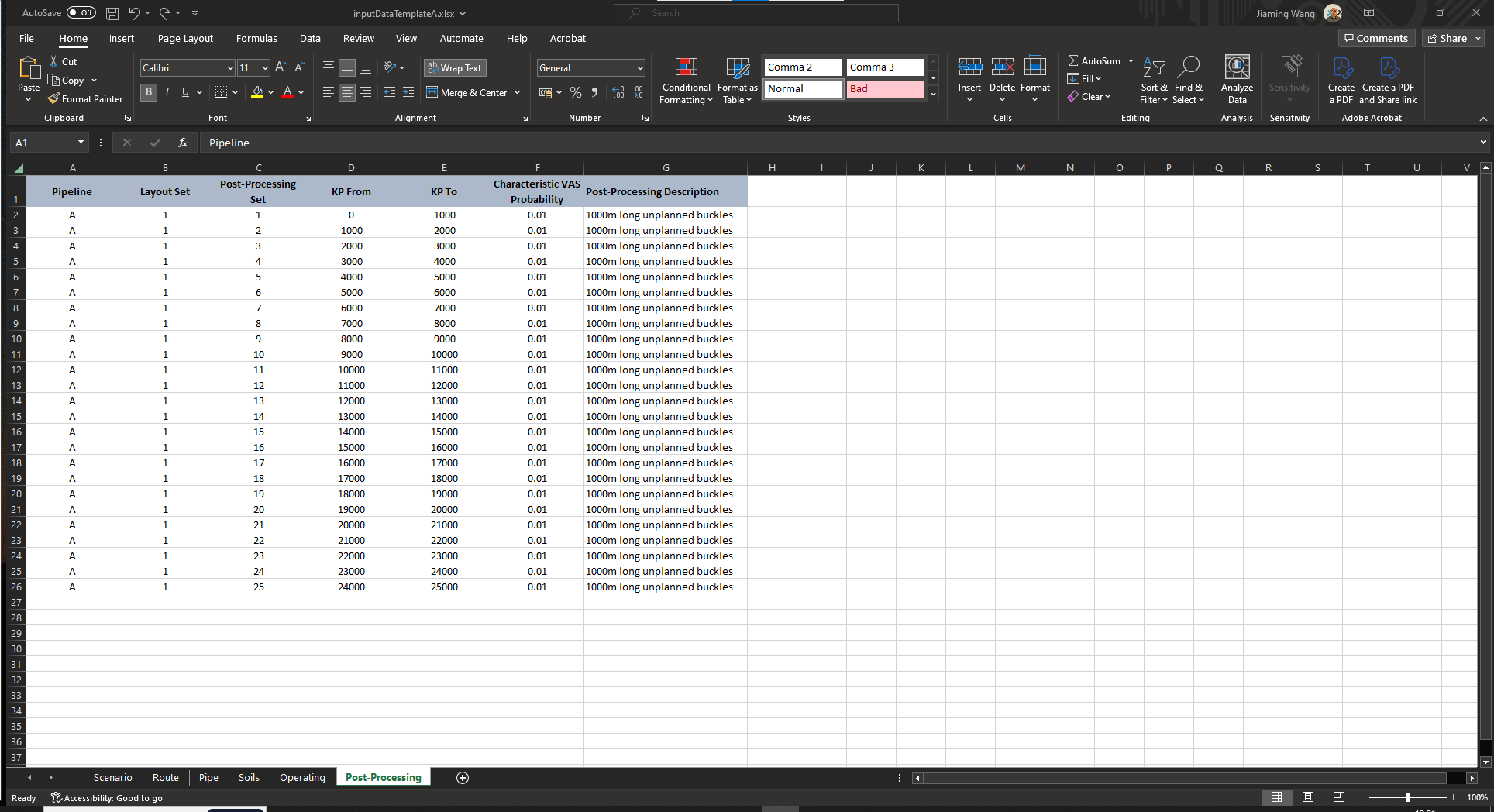Viewport: 1494px width, 812px height.
Task: Open Sort & Filter options
Action: pos(1154,81)
